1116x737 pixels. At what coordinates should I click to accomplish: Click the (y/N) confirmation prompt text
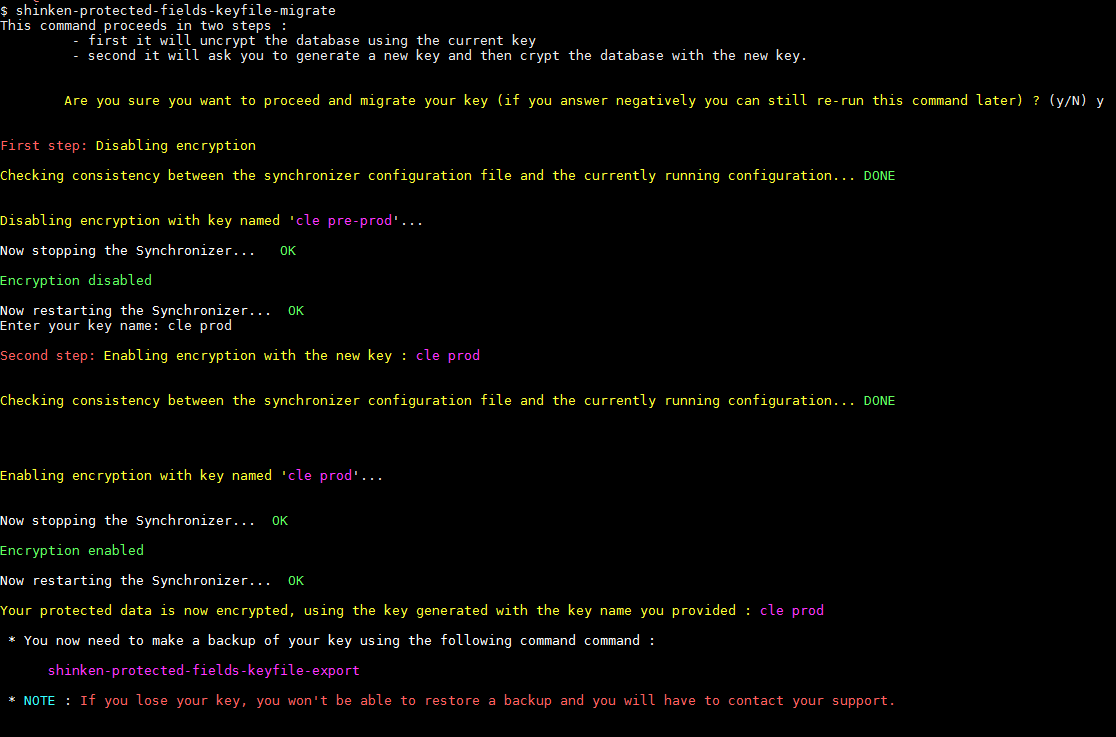1068,101
